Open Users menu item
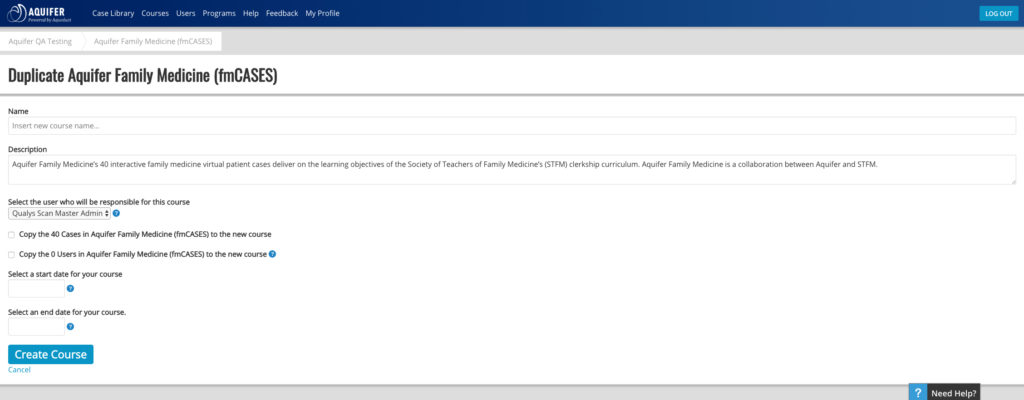Screen dimensions: 1024x400 tap(185, 13)
